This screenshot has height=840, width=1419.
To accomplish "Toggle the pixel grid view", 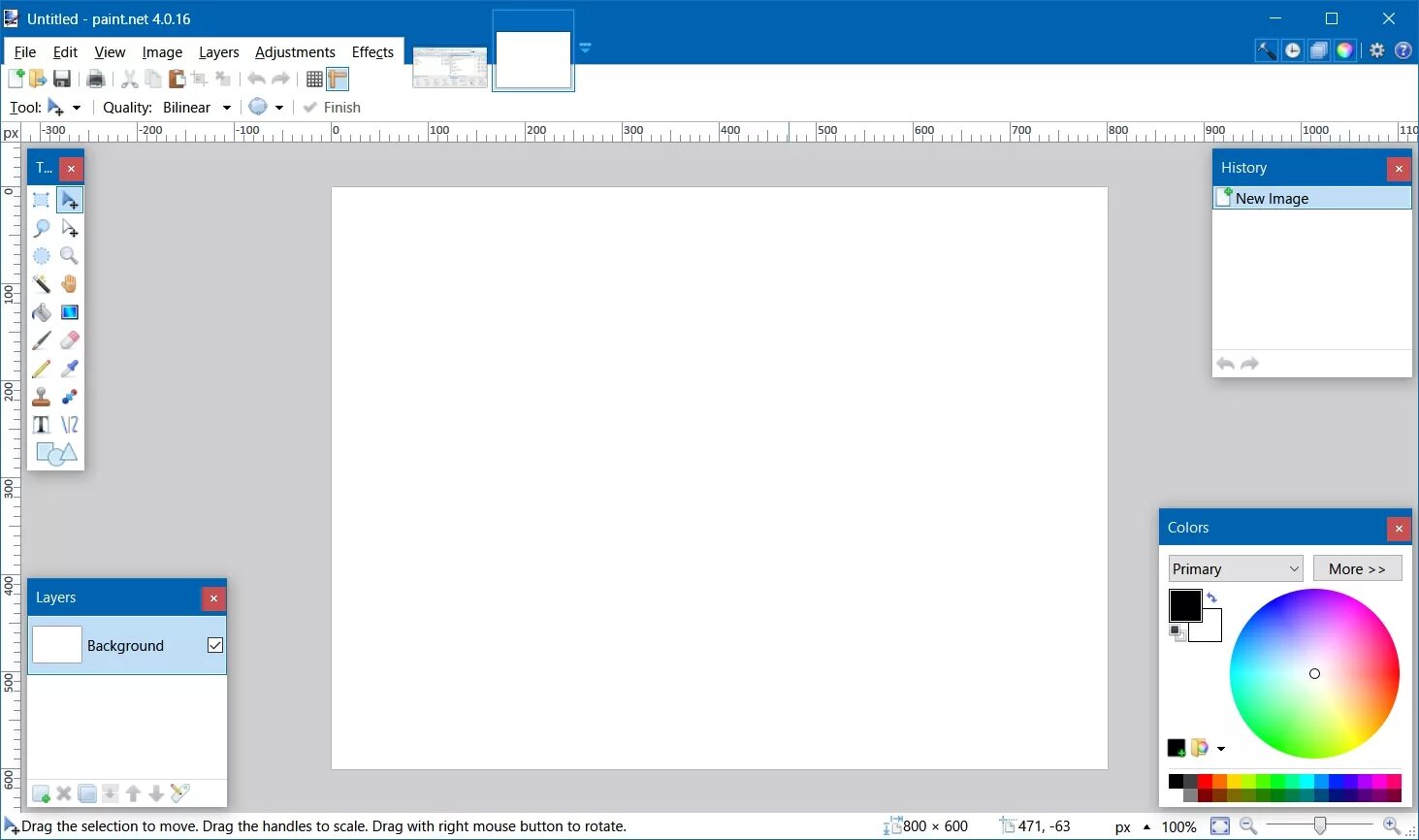I will point(314,80).
